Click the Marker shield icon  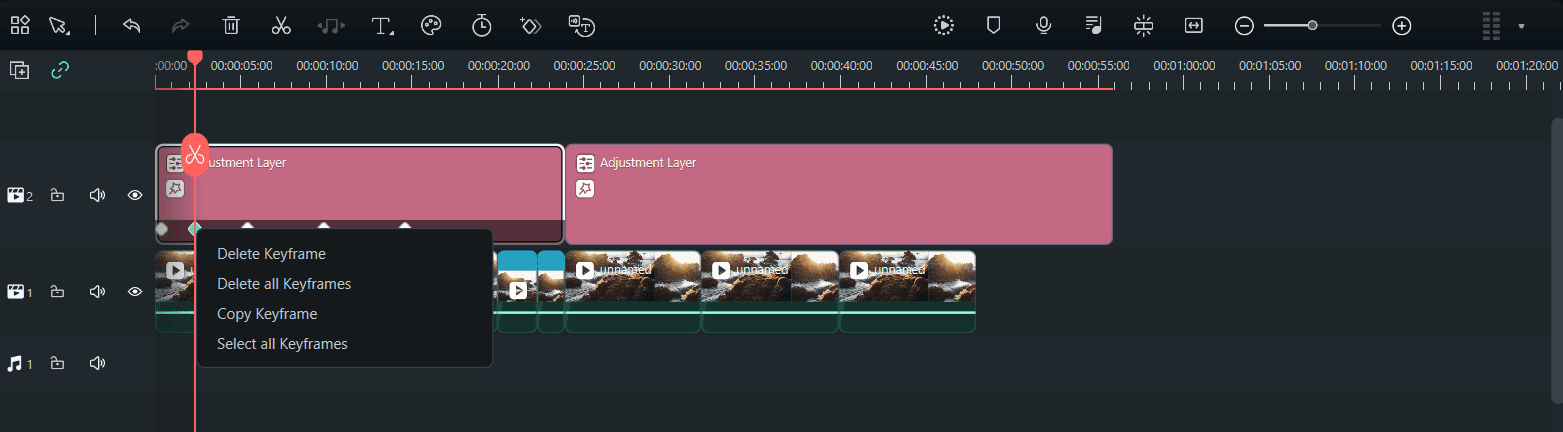coord(994,26)
